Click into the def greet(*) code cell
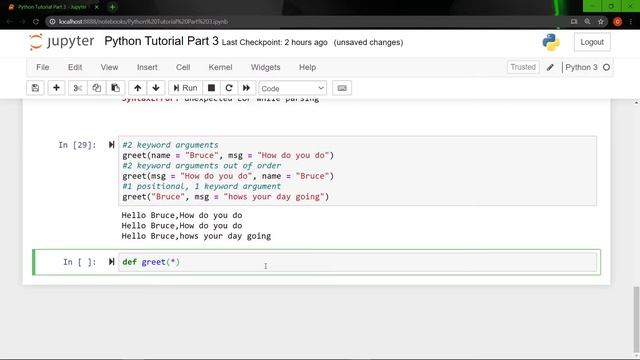This screenshot has width=640, height=360. coord(358,262)
